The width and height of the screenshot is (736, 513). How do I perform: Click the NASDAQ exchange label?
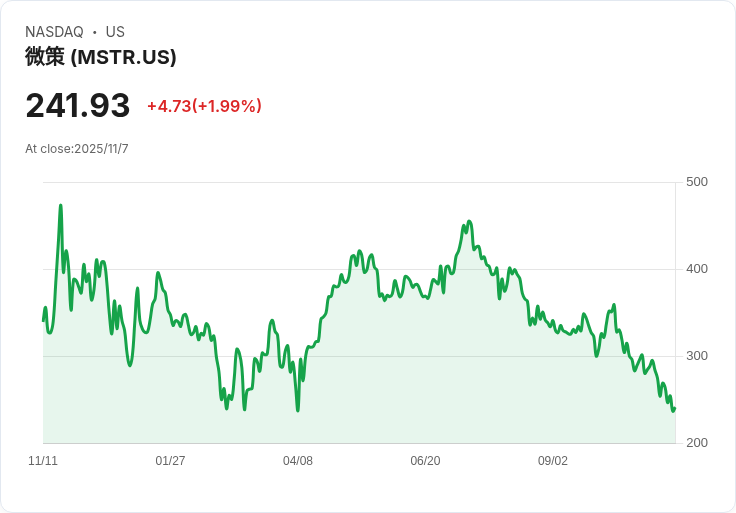(x=54, y=32)
